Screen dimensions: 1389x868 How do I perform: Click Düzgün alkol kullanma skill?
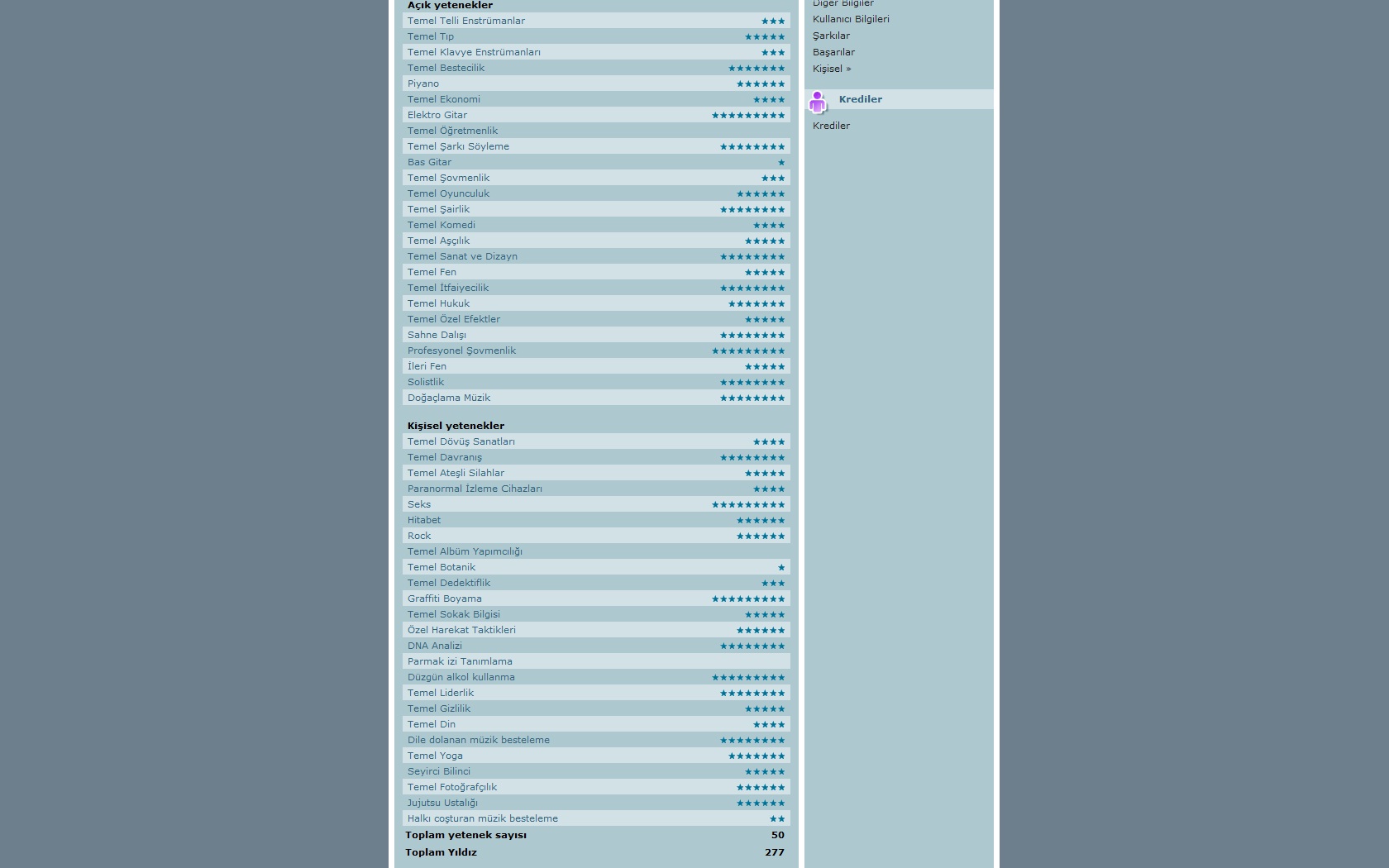461,677
